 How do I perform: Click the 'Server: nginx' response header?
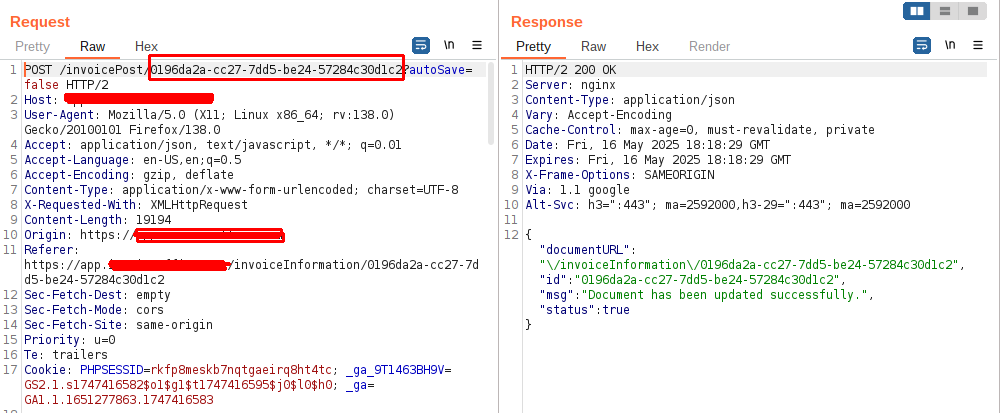point(570,85)
